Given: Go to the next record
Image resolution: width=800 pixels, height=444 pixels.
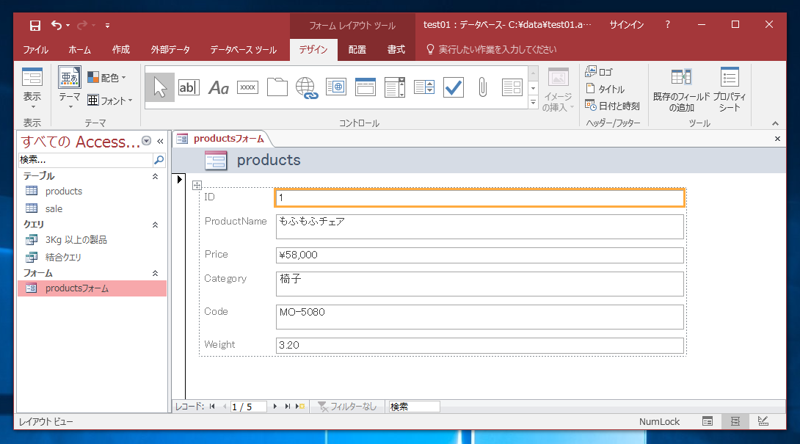Looking at the screenshot, I should (x=274, y=406).
